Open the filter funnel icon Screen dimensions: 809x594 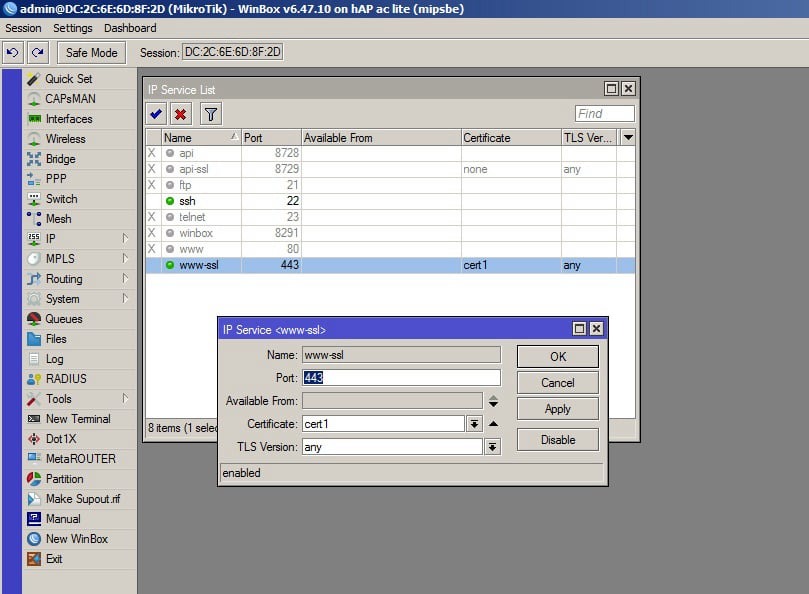pyautogui.click(x=211, y=114)
